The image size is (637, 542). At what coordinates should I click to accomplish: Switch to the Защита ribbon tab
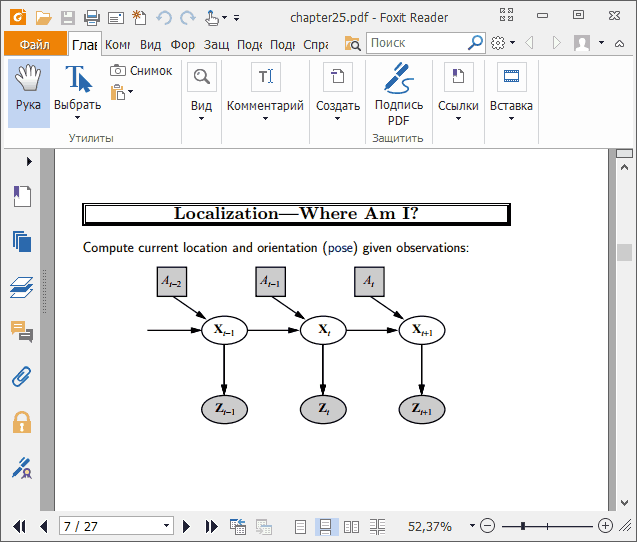tap(217, 44)
